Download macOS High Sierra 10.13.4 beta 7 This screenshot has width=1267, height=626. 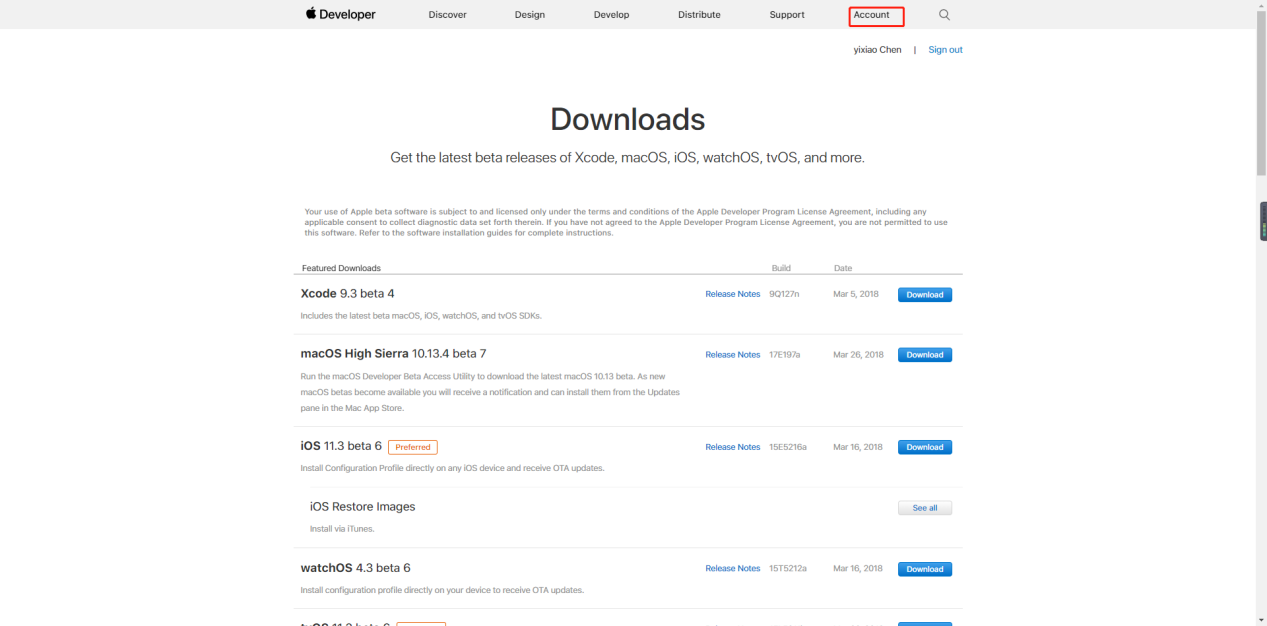925,355
